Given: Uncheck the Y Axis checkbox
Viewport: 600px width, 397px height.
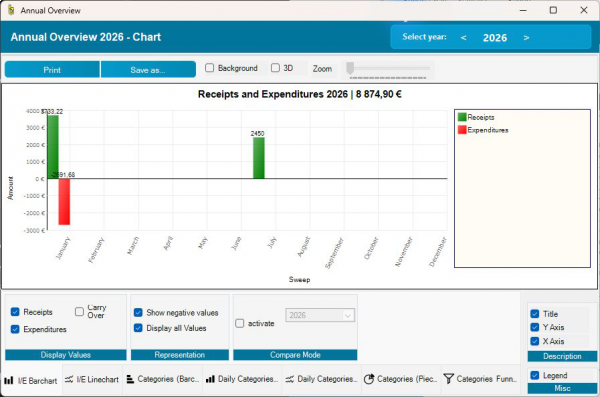Looking at the screenshot, I should (535, 327).
